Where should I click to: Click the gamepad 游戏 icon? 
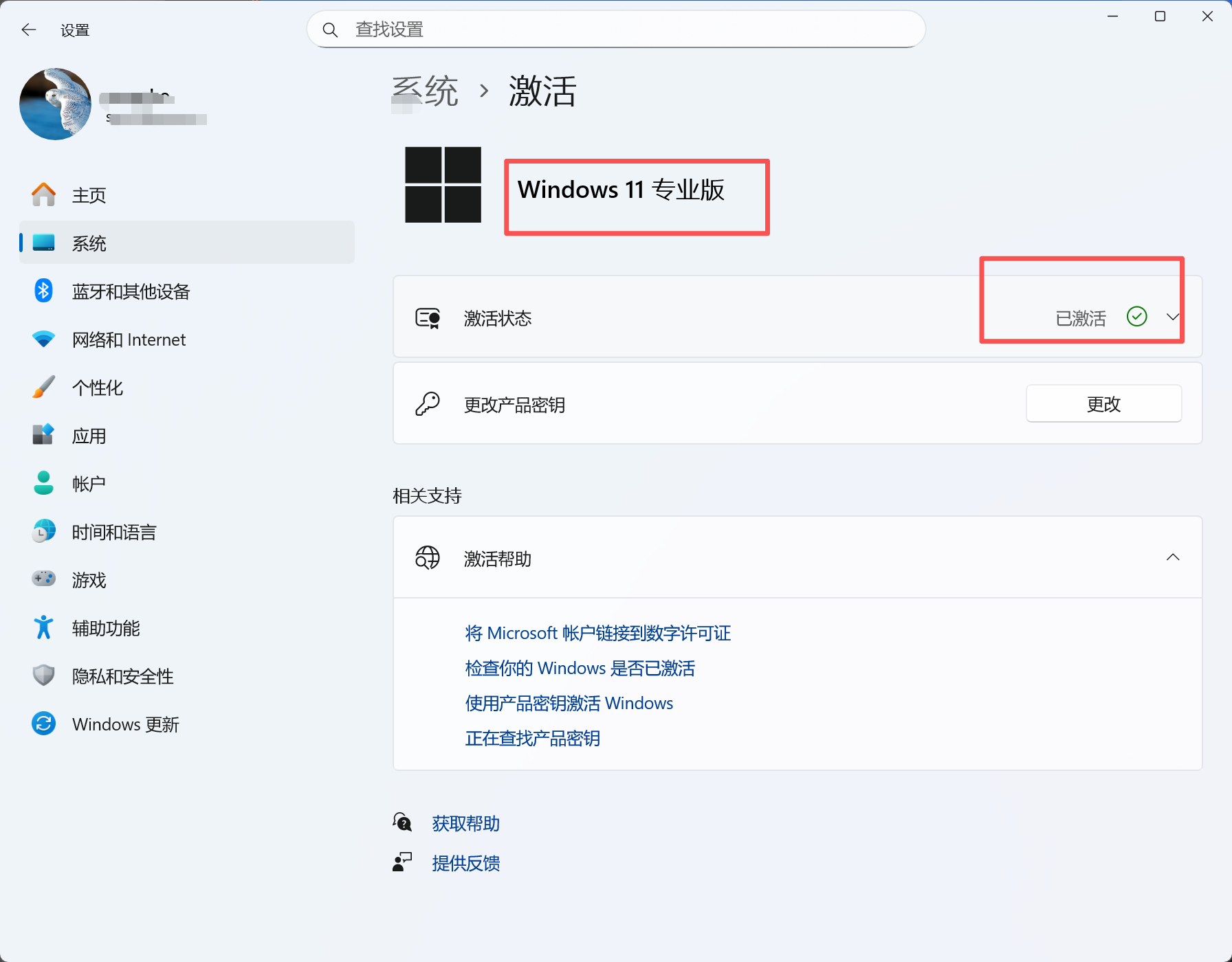[x=43, y=579]
